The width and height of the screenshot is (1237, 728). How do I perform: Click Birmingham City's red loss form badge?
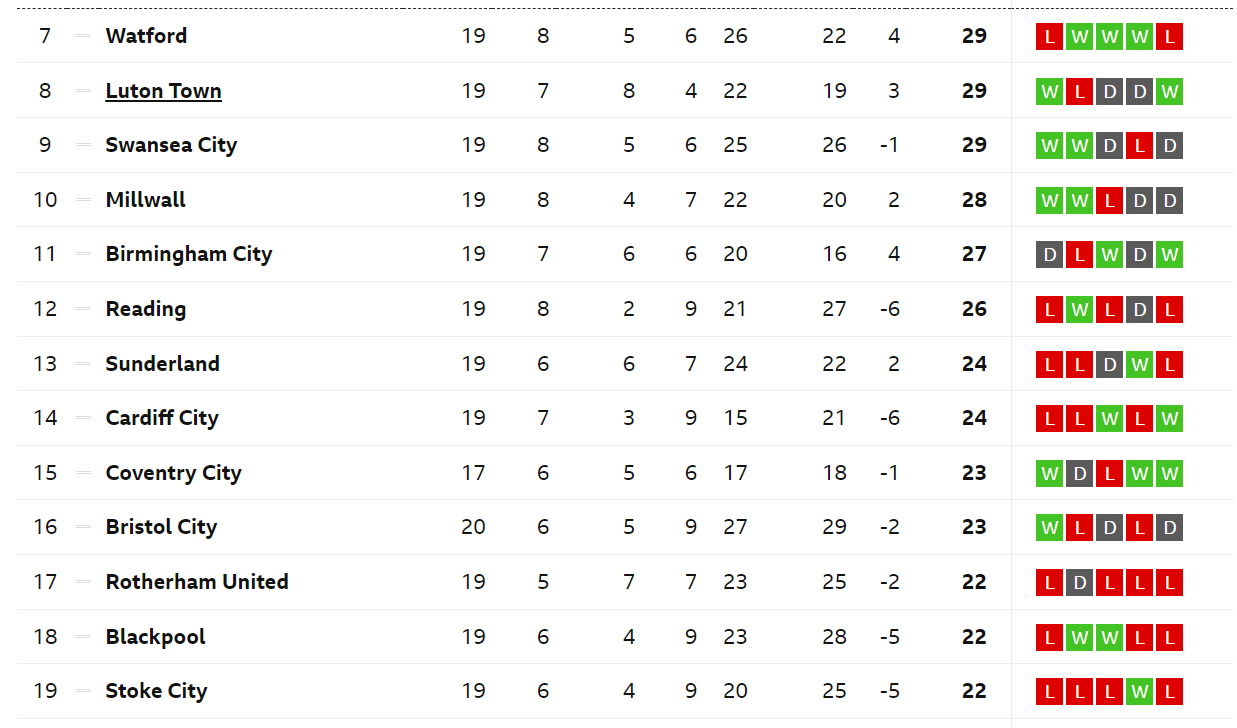(x=1079, y=255)
